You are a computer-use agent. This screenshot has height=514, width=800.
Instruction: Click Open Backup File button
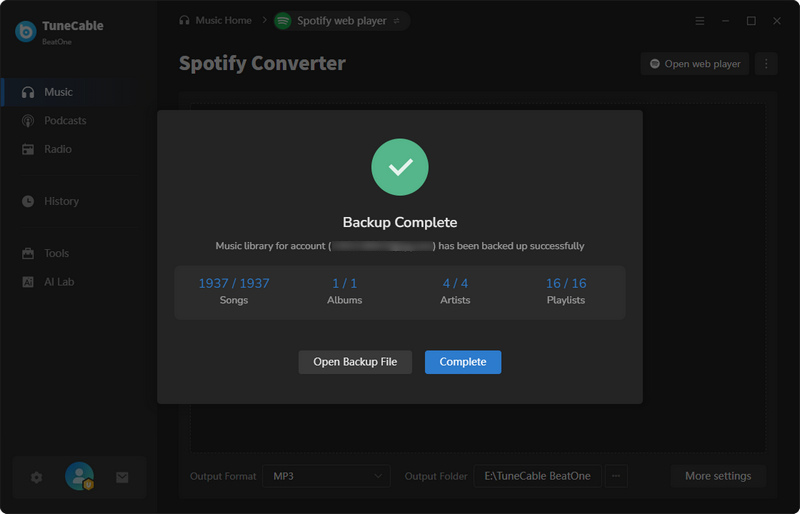[355, 362]
